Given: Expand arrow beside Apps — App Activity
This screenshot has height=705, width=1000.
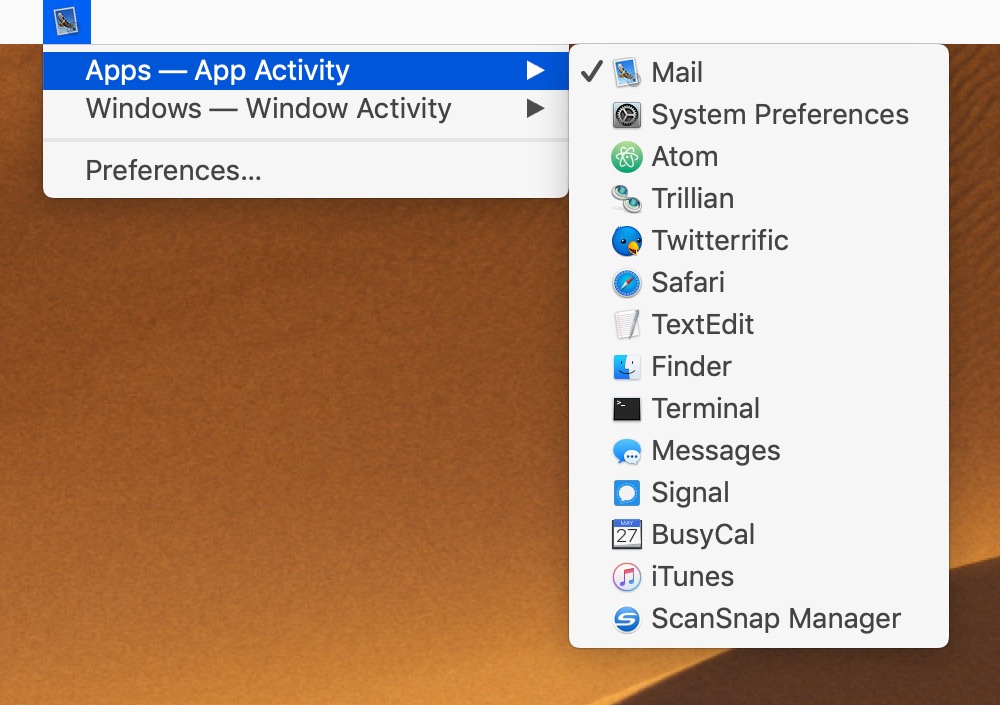Looking at the screenshot, I should (535, 70).
